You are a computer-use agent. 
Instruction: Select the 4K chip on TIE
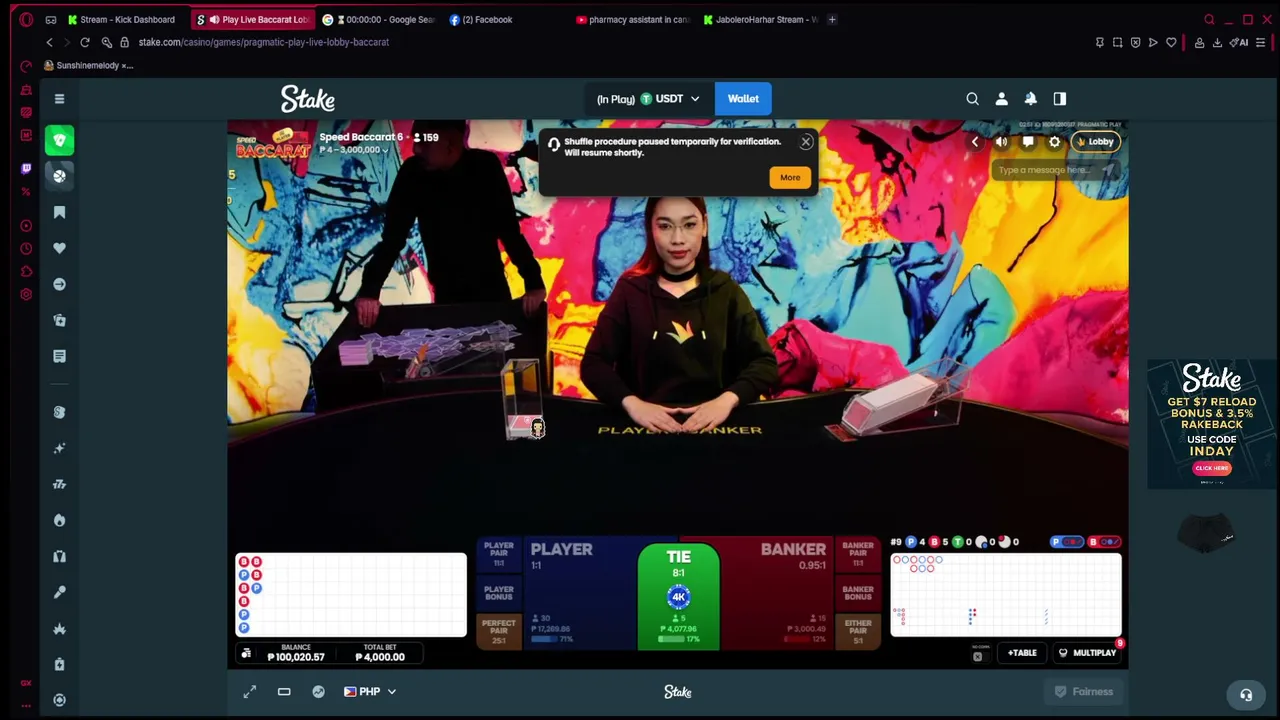(679, 597)
